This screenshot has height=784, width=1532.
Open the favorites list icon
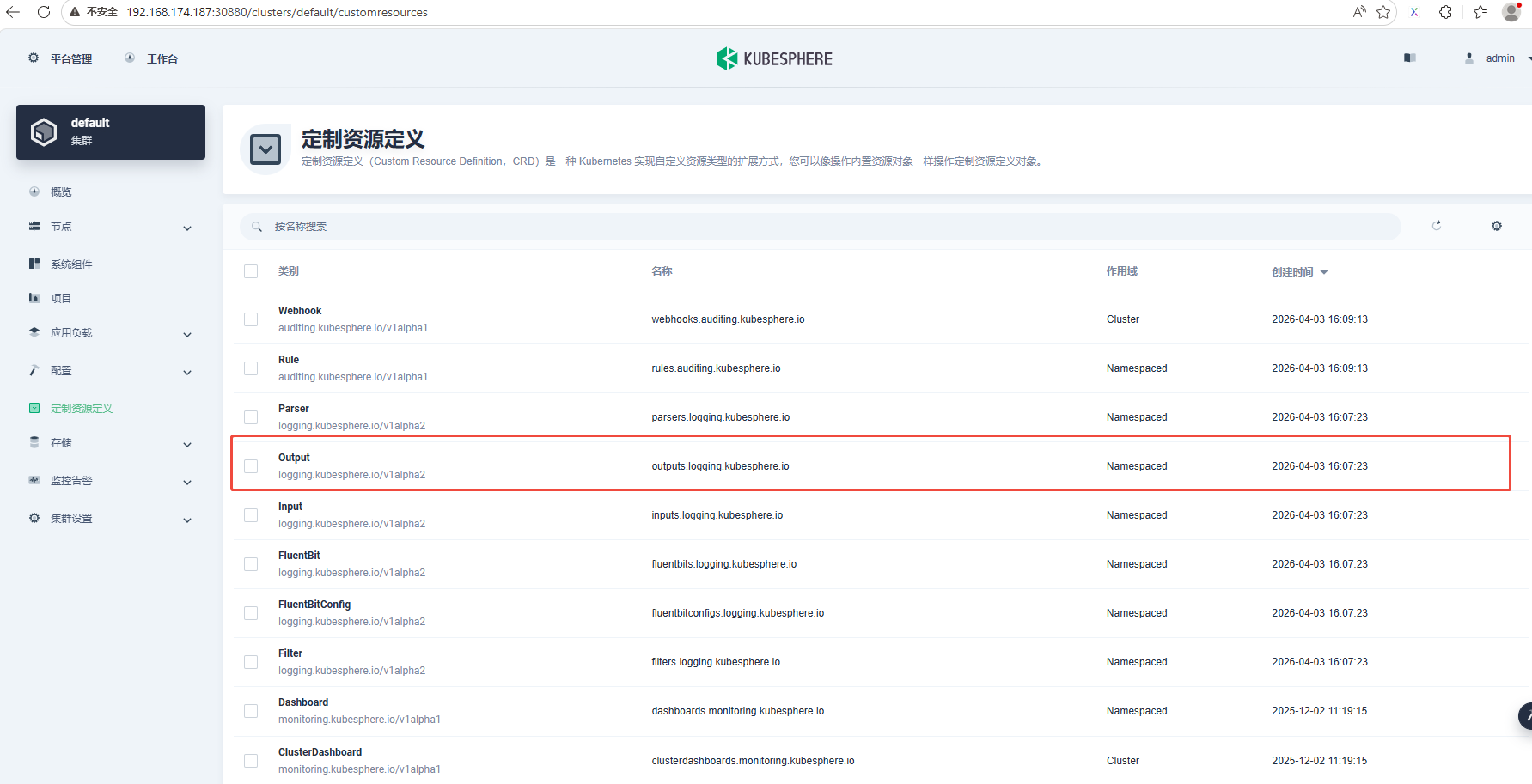point(1480,12)
